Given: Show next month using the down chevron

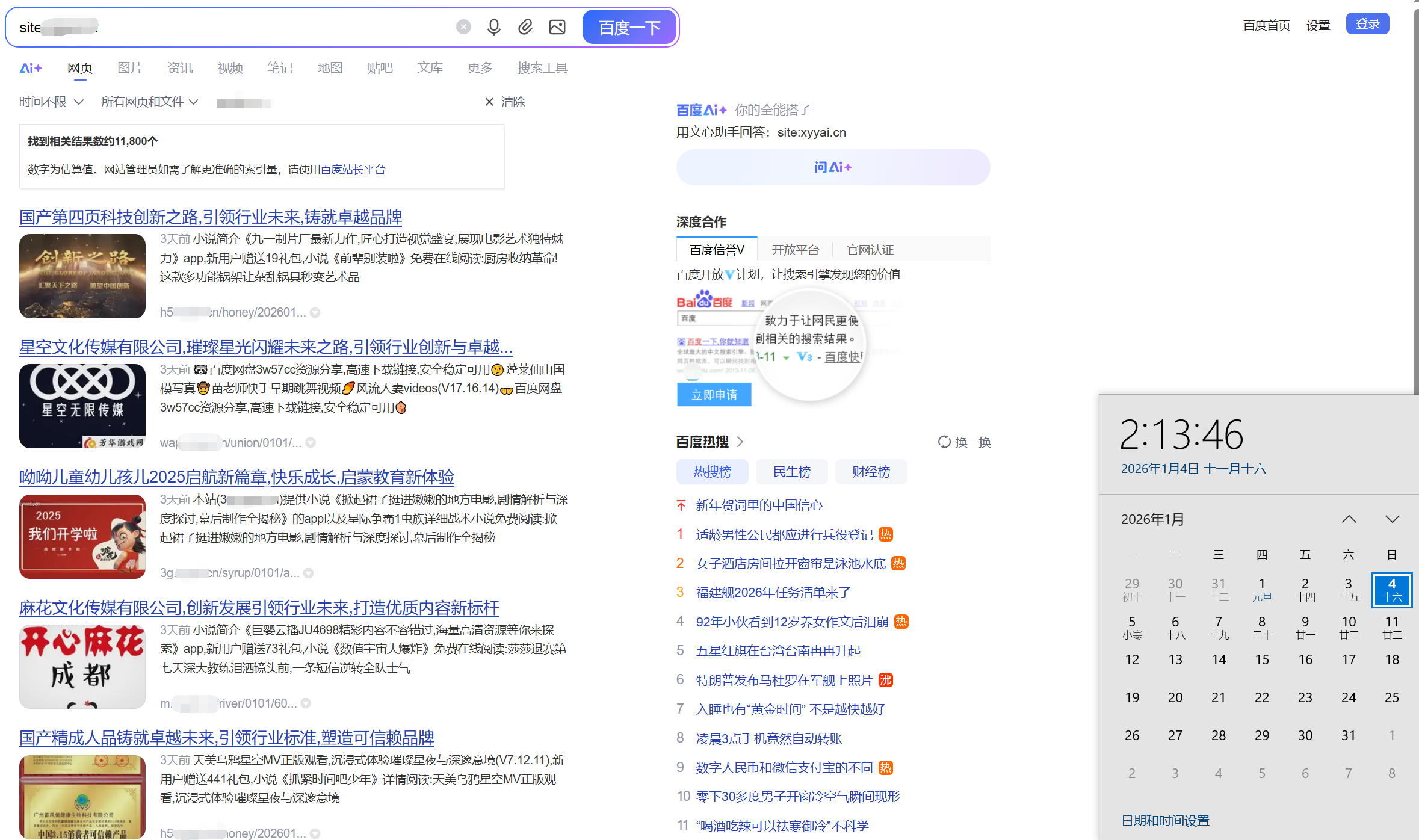Looking at the screenshot, I should (x=1392, y=519).
